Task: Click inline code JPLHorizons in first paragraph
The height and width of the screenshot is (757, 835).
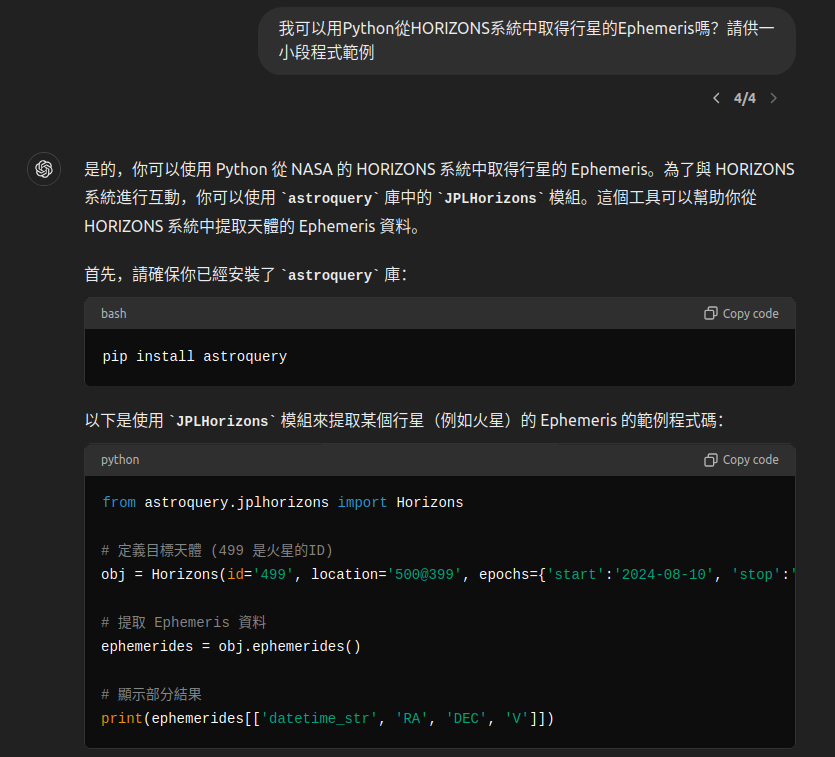Action: pos(490,199)
